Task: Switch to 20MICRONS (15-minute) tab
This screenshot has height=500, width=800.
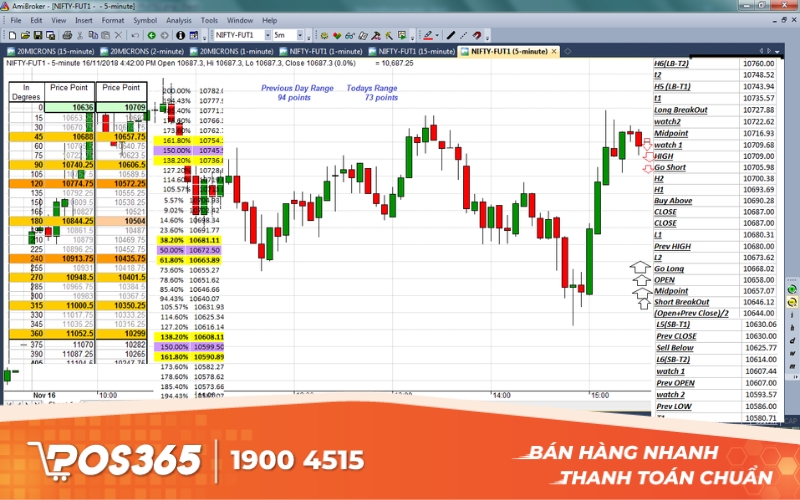Action: click(51, 51)
